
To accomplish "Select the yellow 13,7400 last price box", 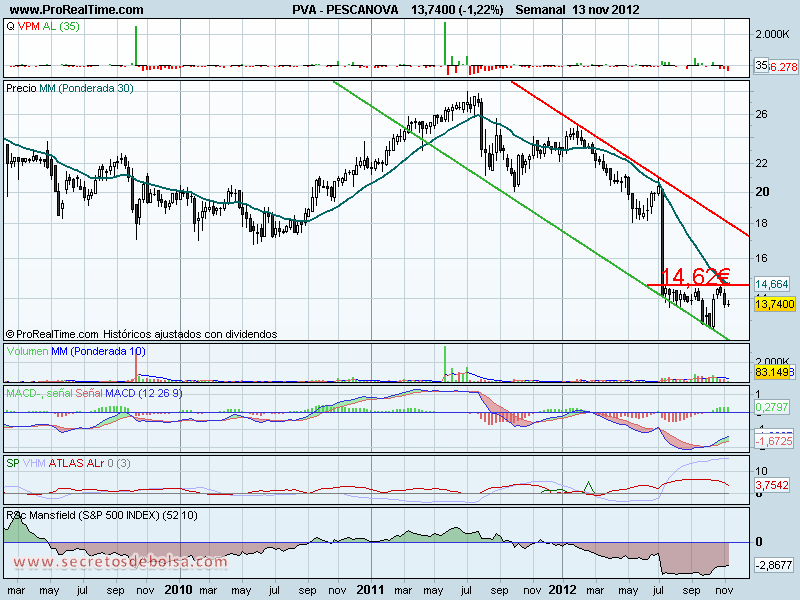I will [774, 305].
